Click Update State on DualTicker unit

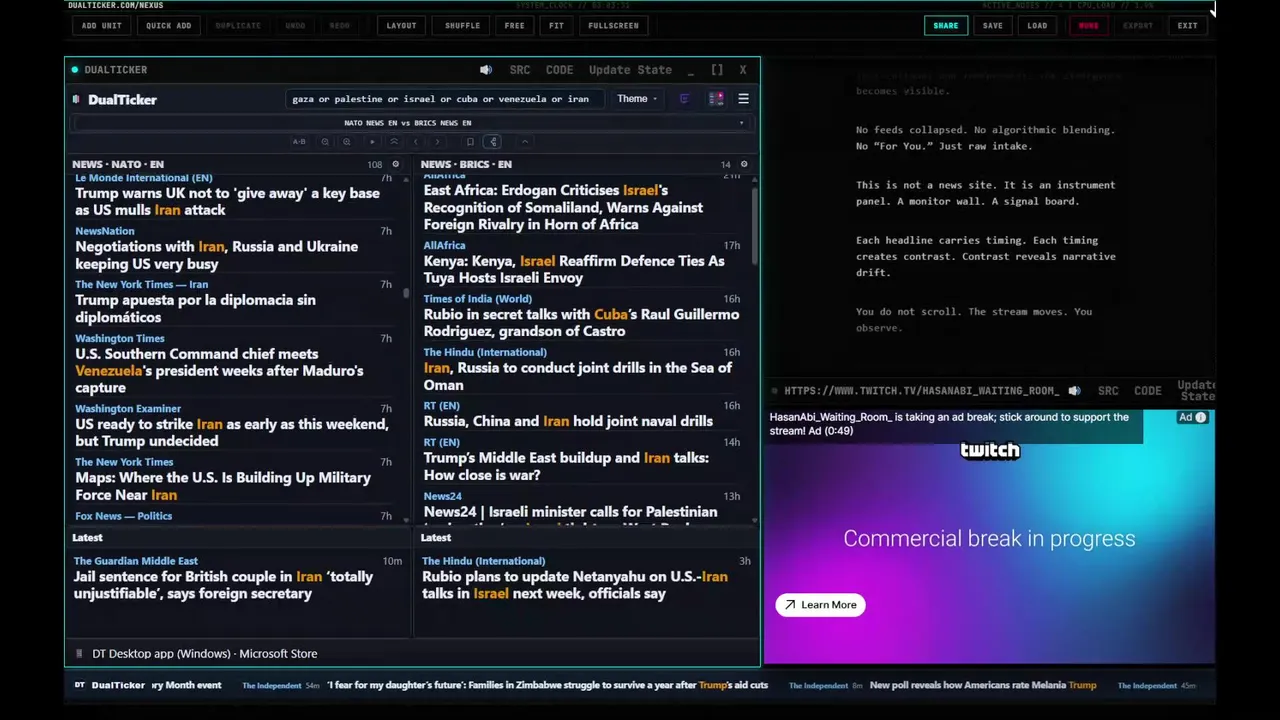pyautogui.click(x=630, y=70)
